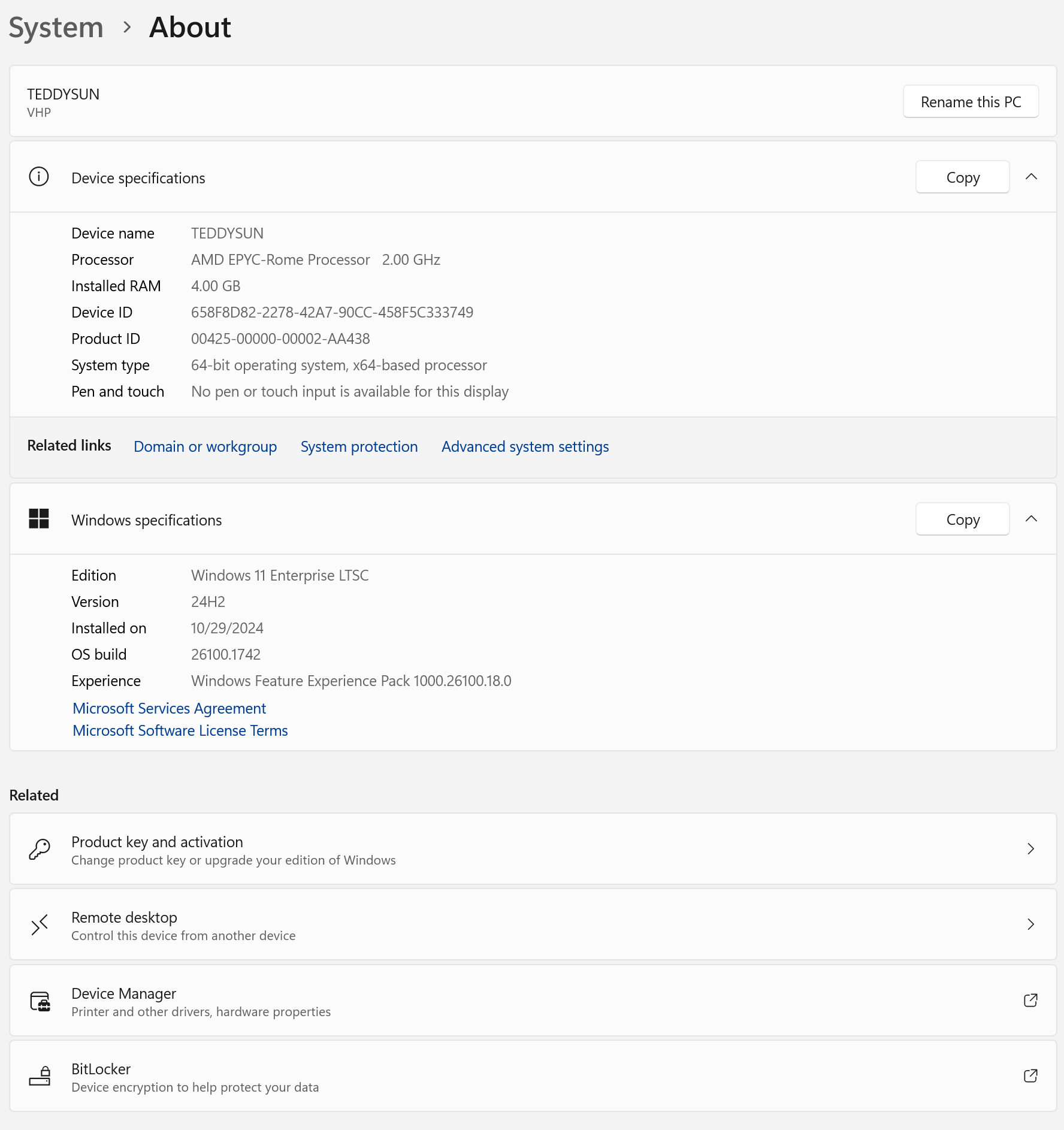Click the key icon for Product key and activation
Screen dimensions: 1064x1130
click(x=40, y=849)
